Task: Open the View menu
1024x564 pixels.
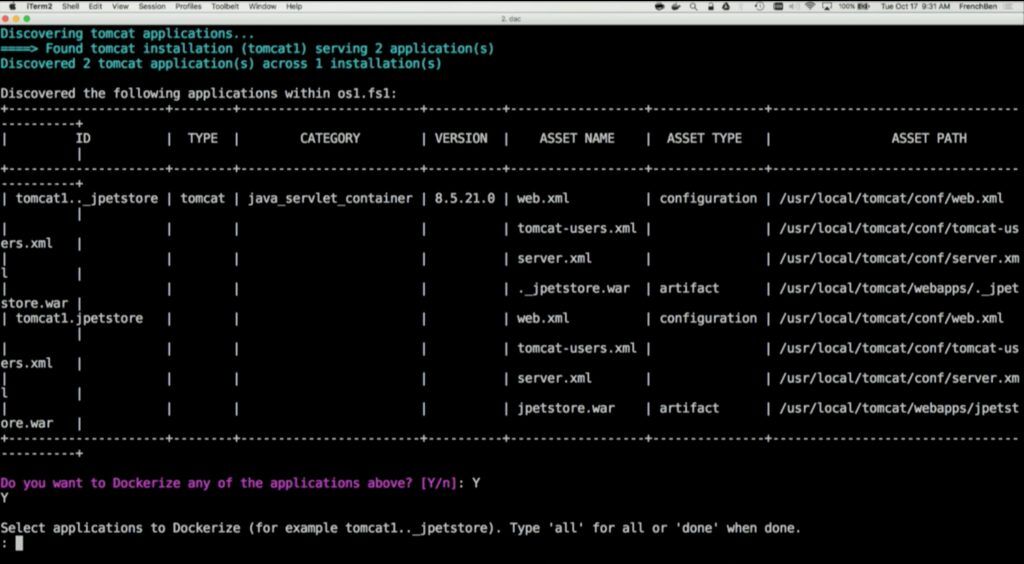Action: (120, 6)
